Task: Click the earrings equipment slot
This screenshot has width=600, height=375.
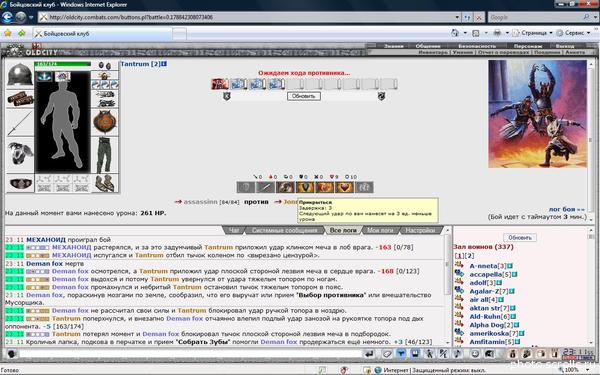Action: tap(105, 65)
